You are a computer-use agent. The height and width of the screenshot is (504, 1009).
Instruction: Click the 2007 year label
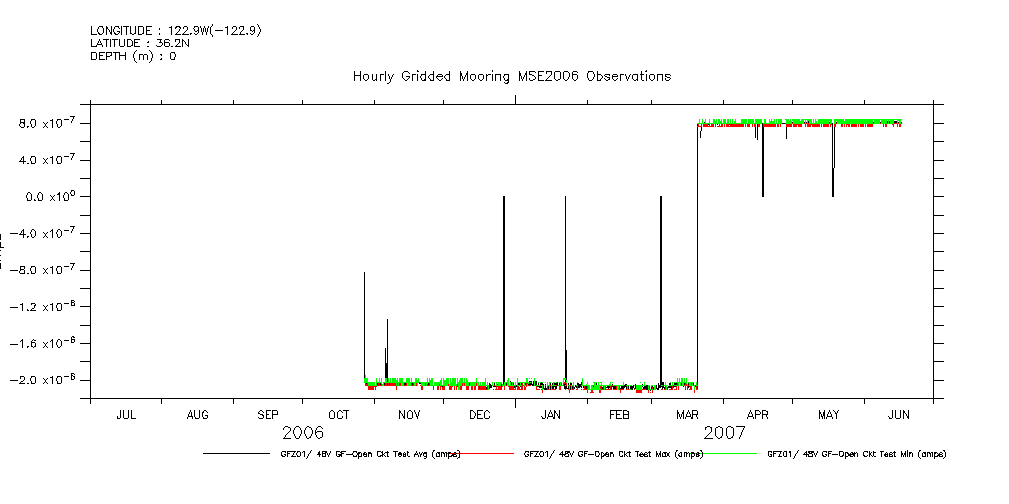click(724, 433)
